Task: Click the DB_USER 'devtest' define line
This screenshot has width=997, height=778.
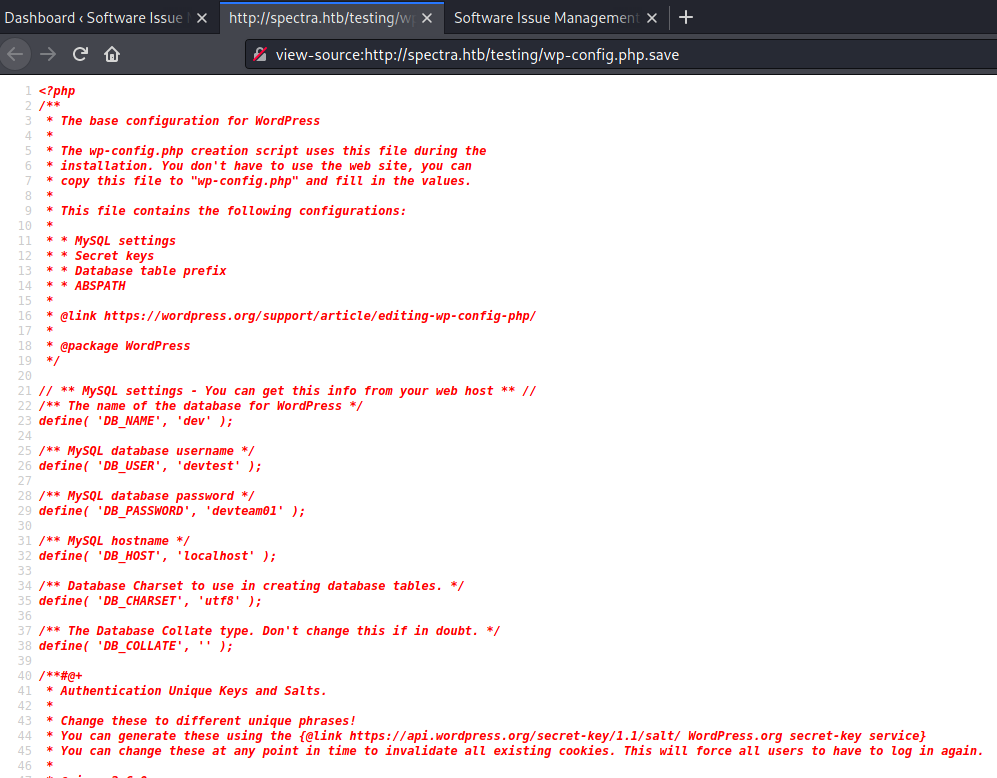Action: pos(150,466)
